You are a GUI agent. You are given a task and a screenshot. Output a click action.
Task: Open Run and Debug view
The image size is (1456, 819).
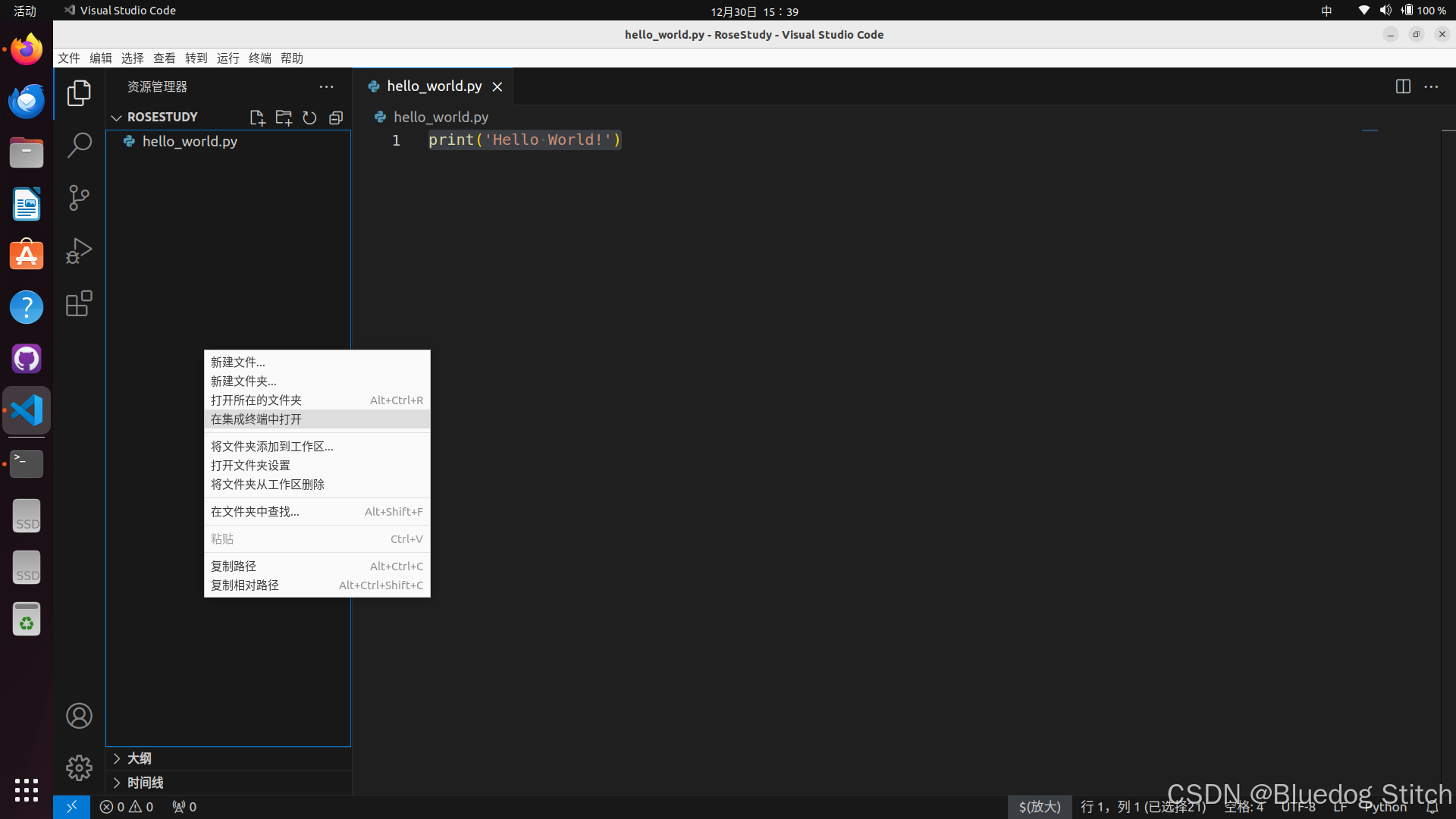[79, 251]
